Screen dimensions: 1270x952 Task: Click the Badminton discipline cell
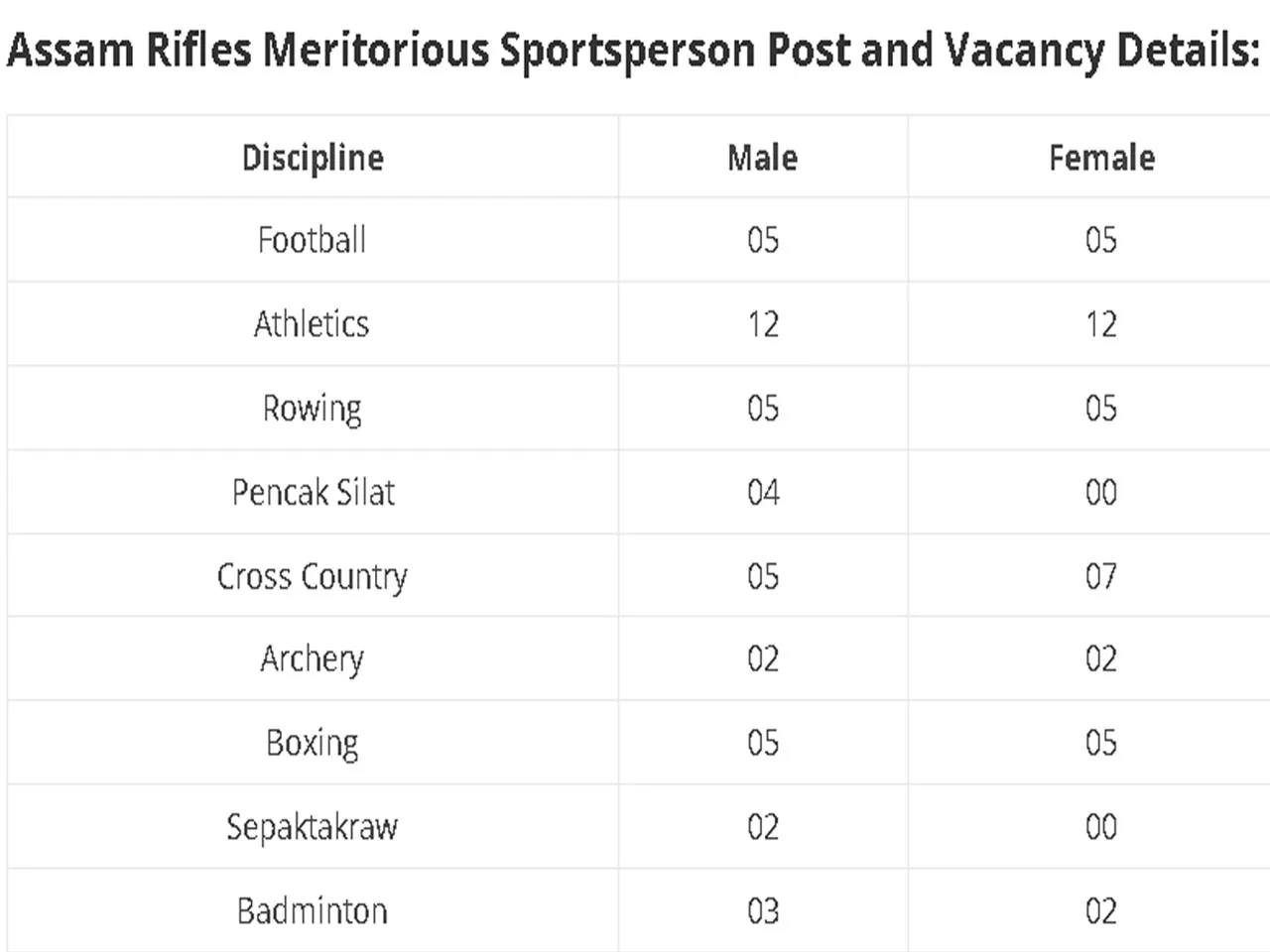click(313, 911)
